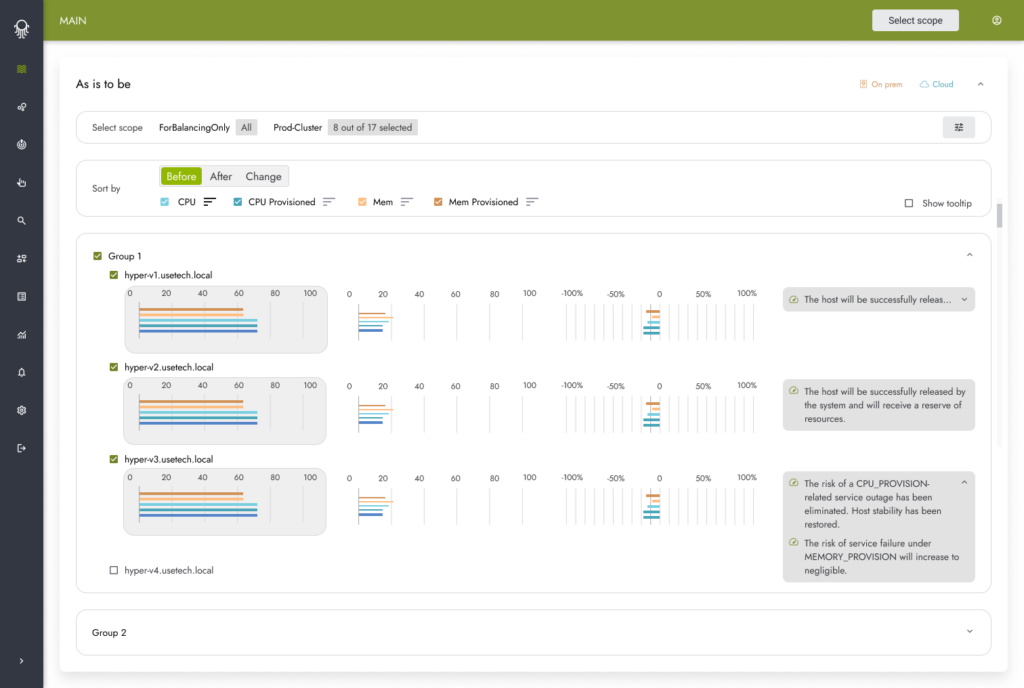Open the magnifier search sidebar icon
Viewport: 1024px width, 688px height.
(x=22, y=221)
